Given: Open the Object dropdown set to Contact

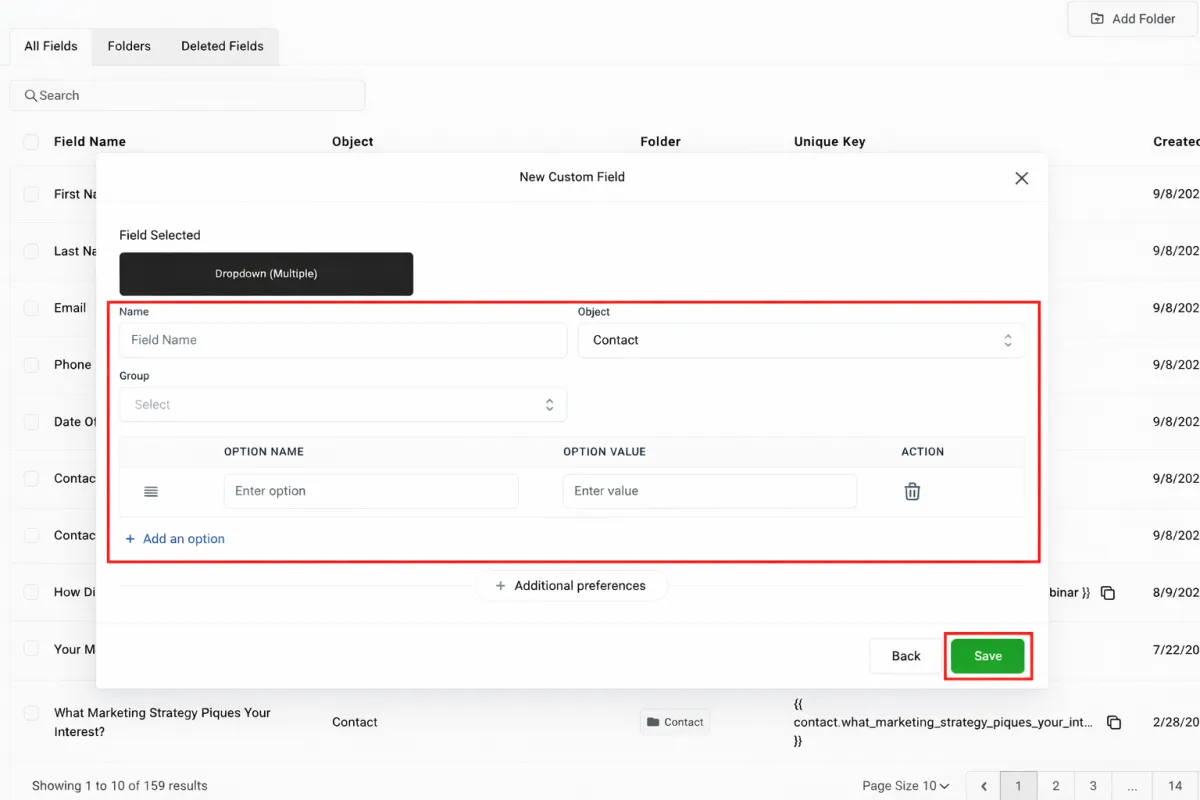Looking at the screenshot, I should coord(801,340).
